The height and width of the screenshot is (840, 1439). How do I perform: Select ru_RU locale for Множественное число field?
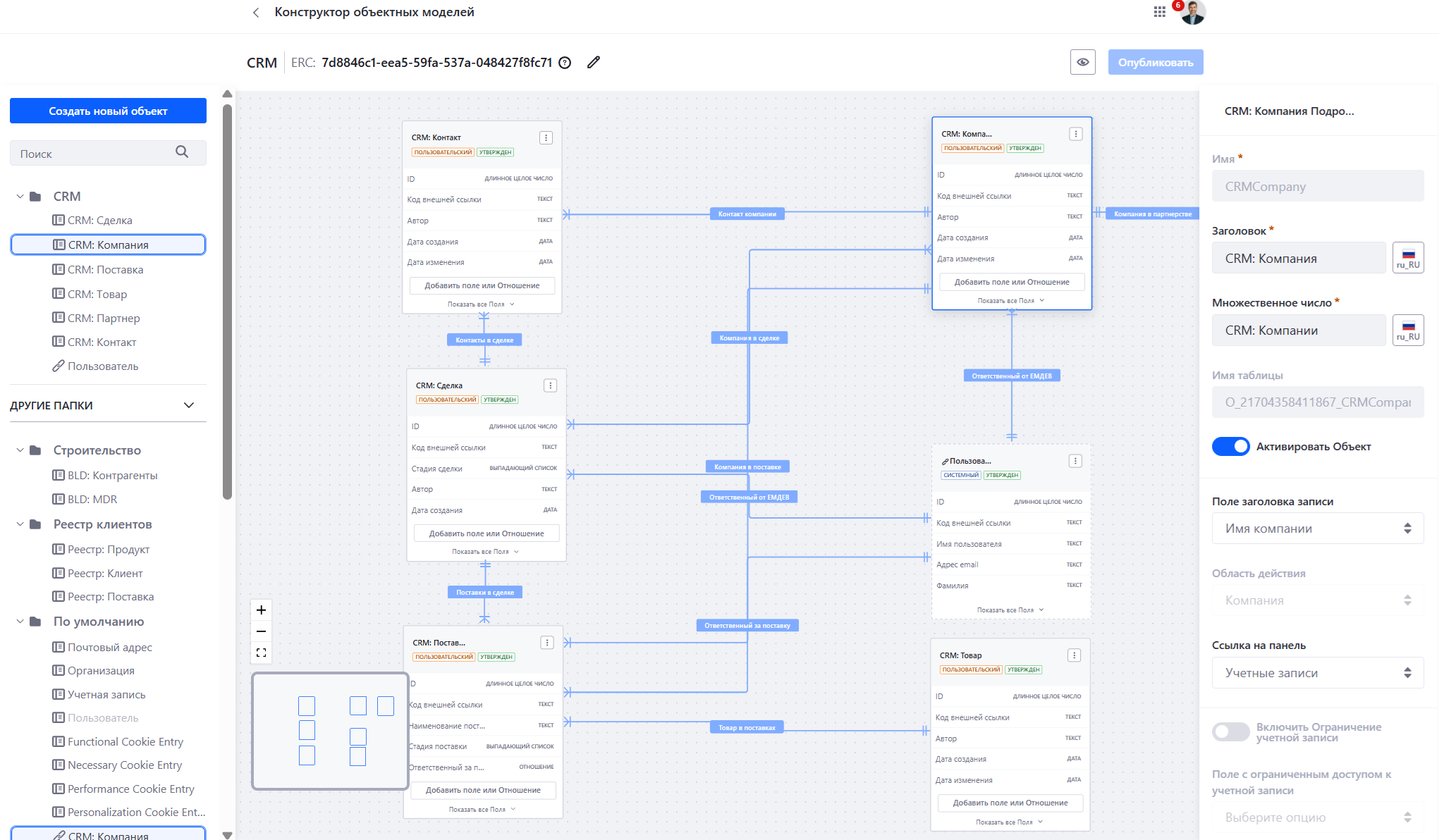pos(1408,330)
